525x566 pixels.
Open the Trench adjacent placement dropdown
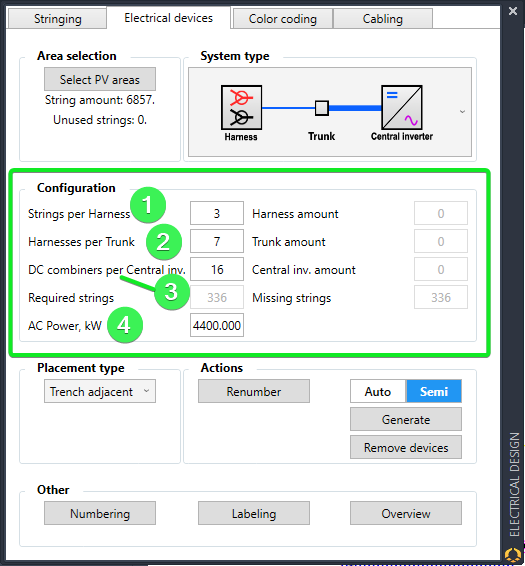point(100,391)
